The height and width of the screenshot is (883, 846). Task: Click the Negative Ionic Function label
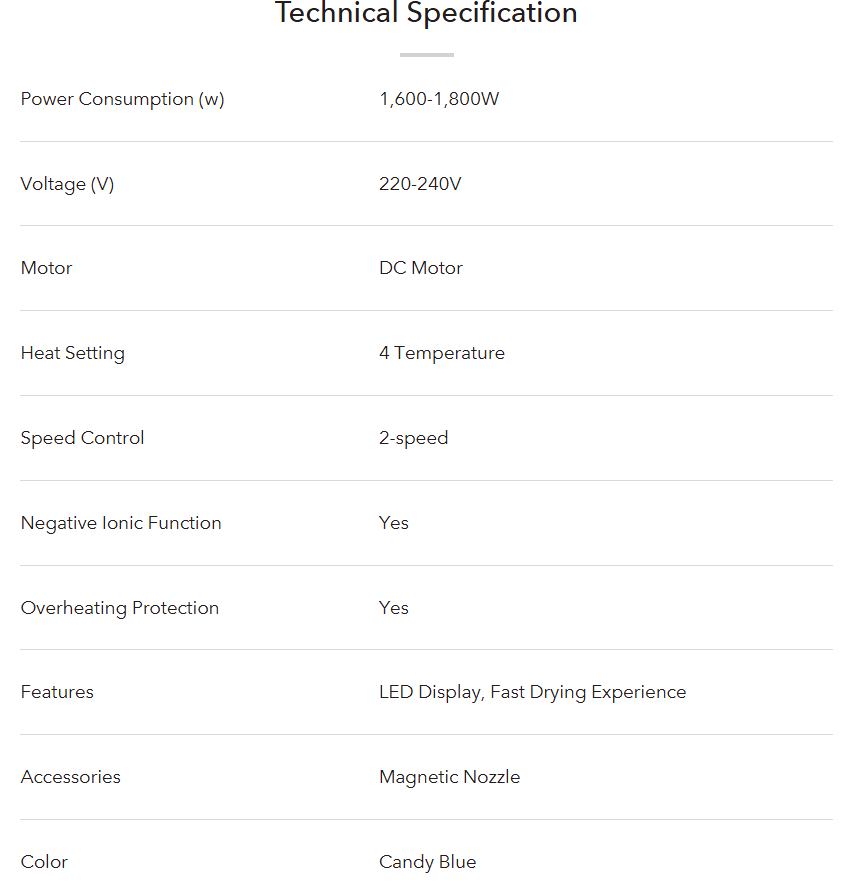(x=121, y=523)
